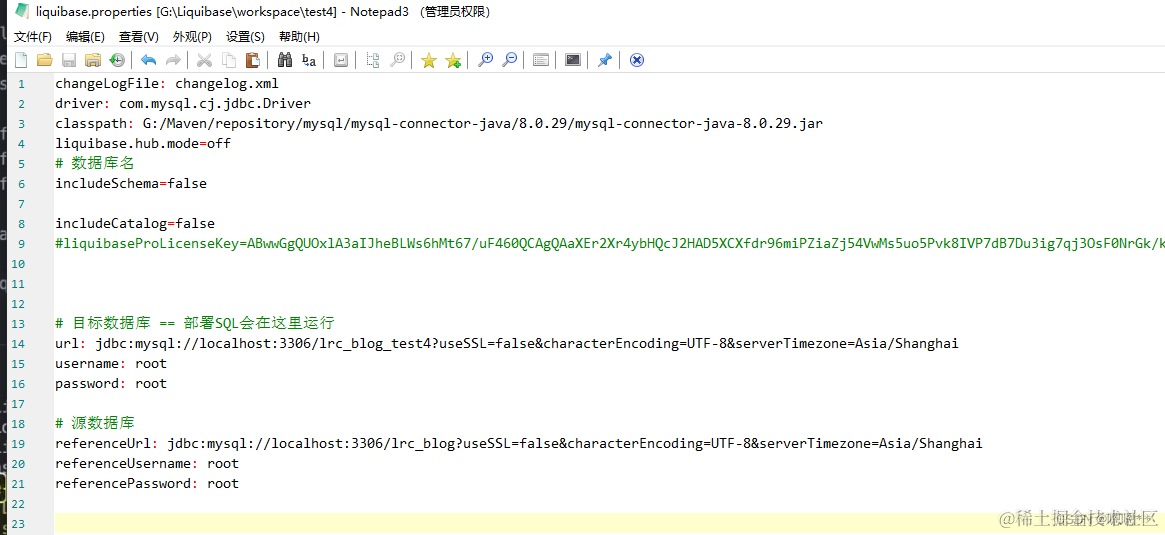1165x535 pixels.
Task: Click the classpath line with mysql-connector-java-8.0.29.jar
Action: tap(438, 123)
